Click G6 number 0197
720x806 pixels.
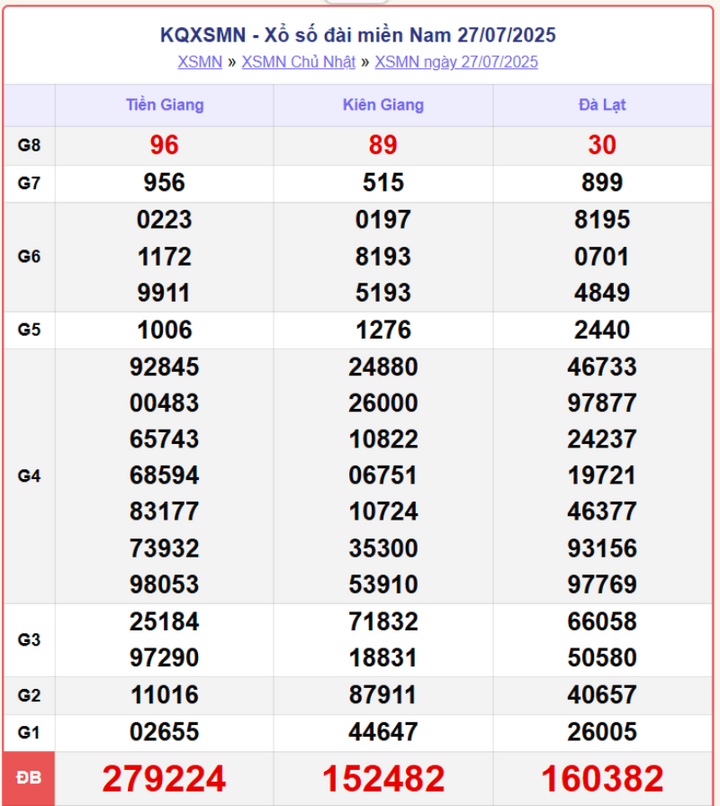pyautogui.click(x=383, y=219)
